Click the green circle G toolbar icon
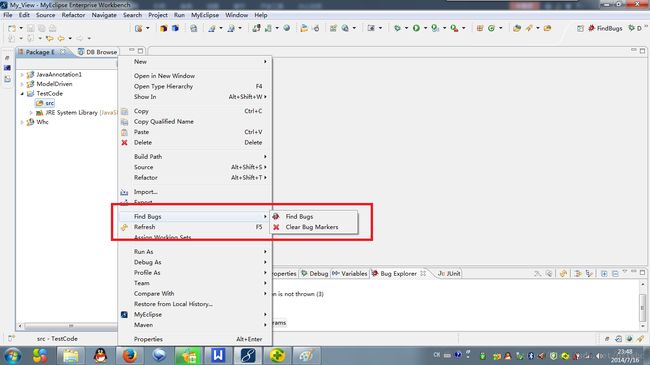The height and width of the screenshot is (365, 650). pyautogui.click(x=491, y=28)
